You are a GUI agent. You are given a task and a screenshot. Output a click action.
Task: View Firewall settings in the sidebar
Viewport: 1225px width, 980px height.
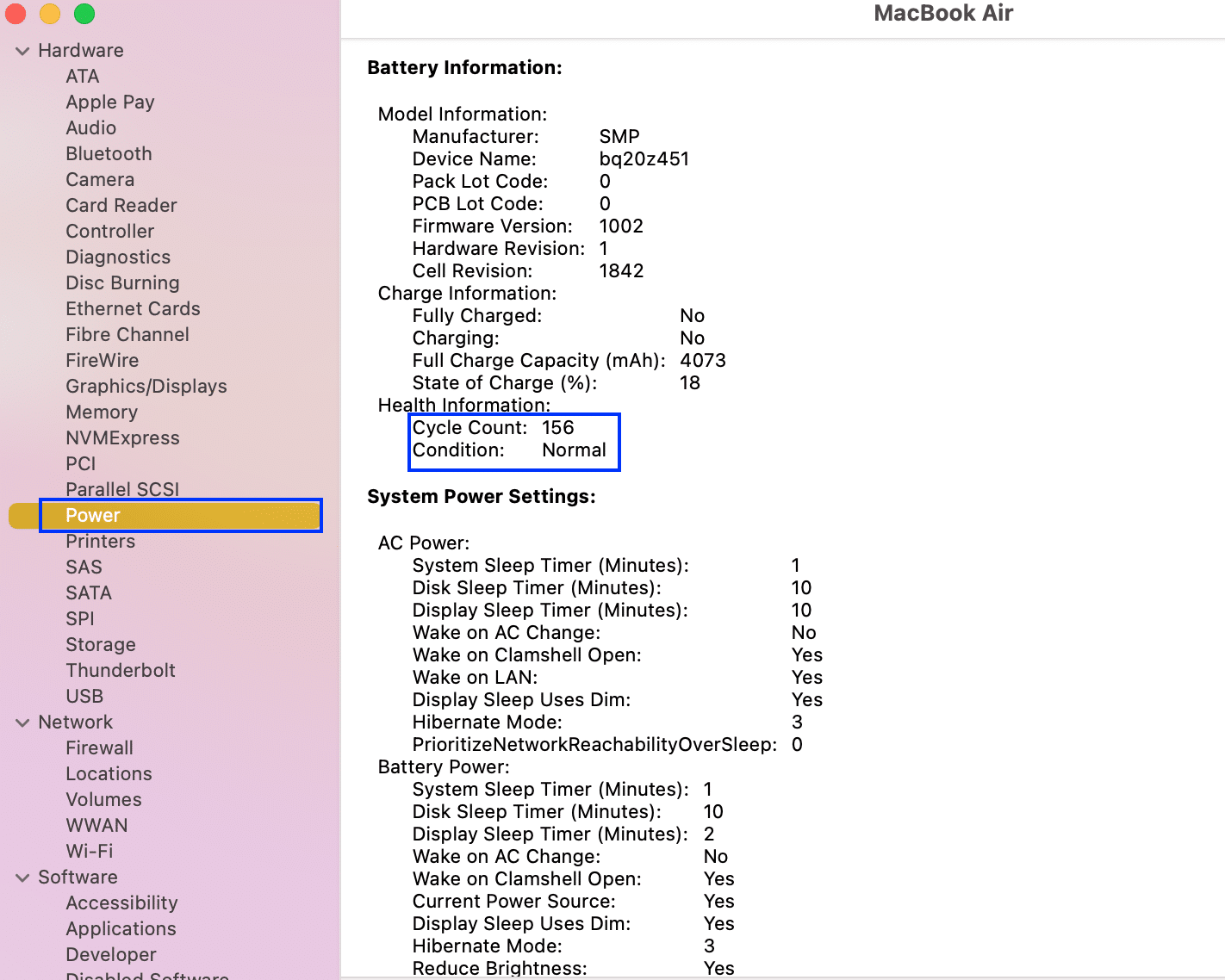99,747
